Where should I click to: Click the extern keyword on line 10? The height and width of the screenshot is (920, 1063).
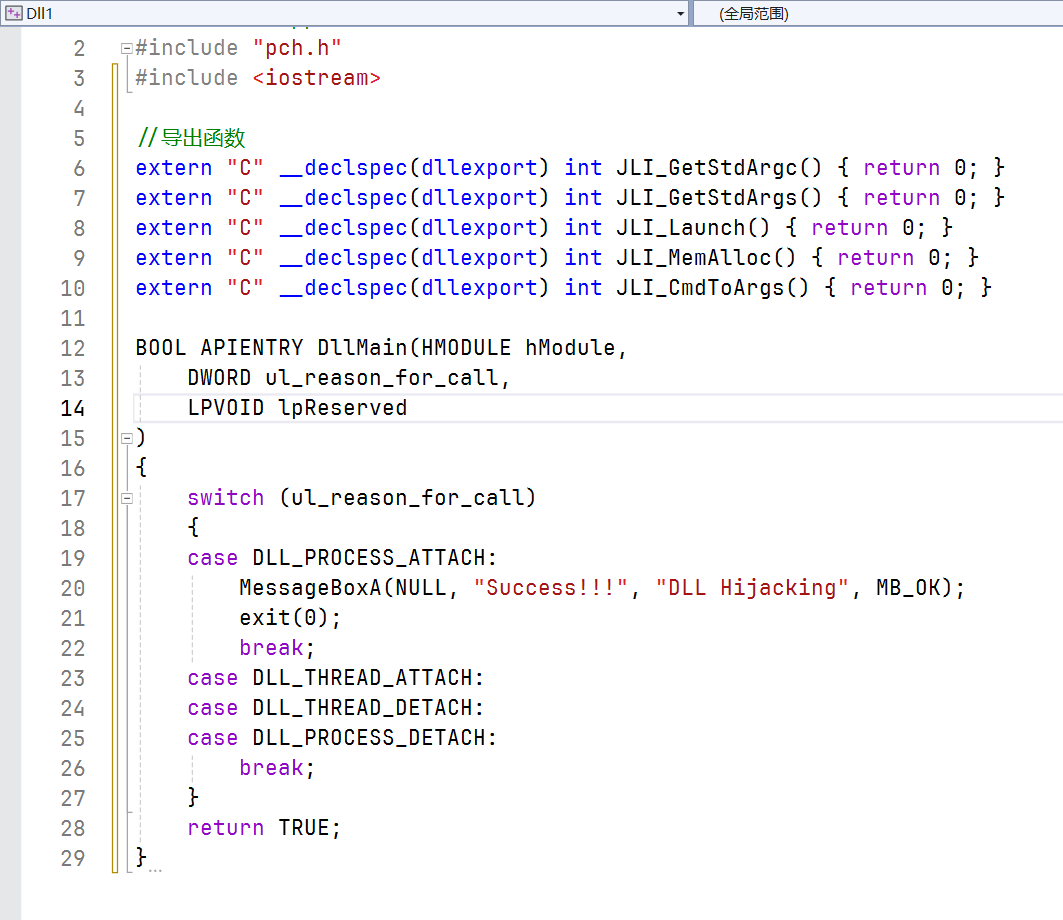(x=174, y=287)
